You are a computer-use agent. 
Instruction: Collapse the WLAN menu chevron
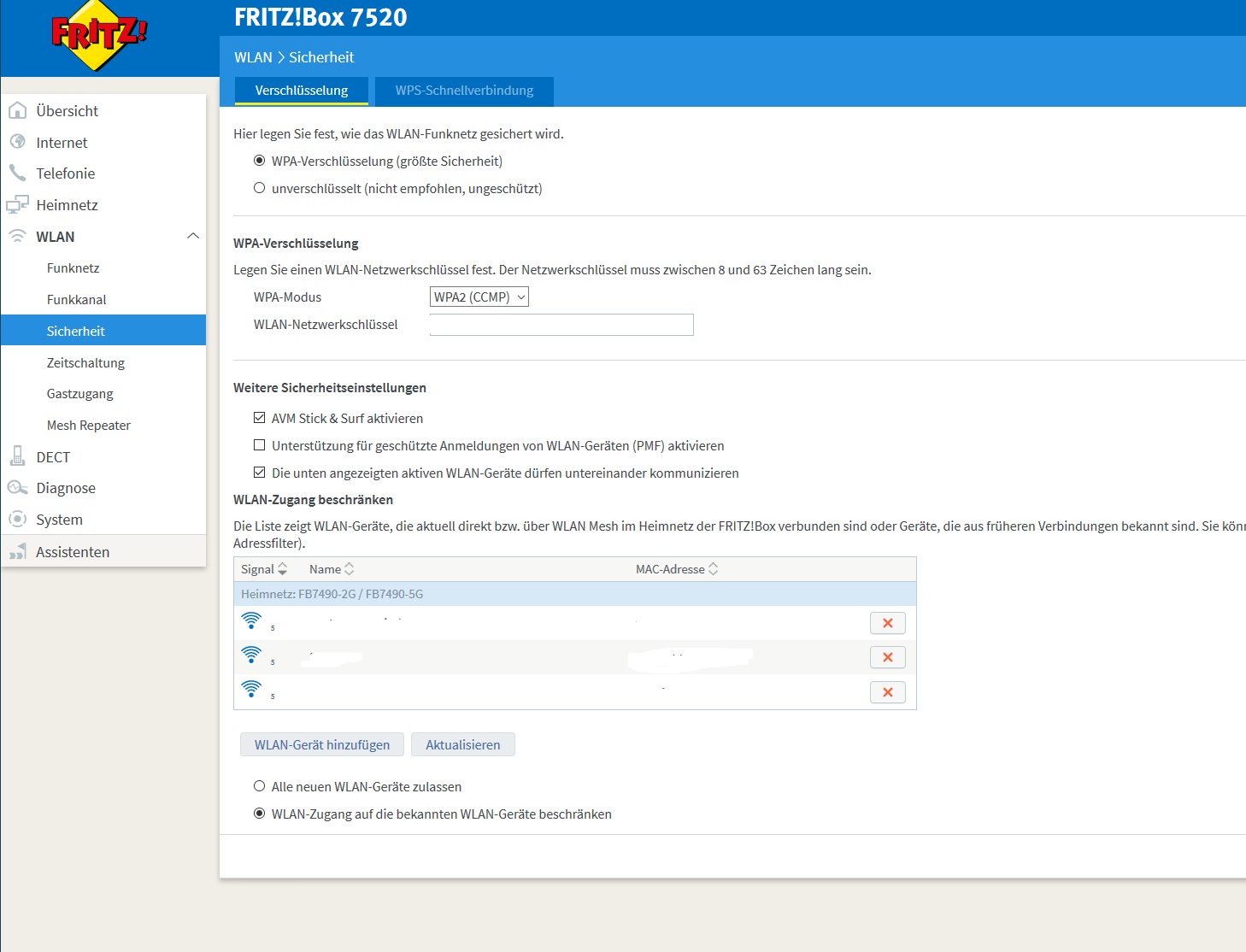(x=193, y=236)
